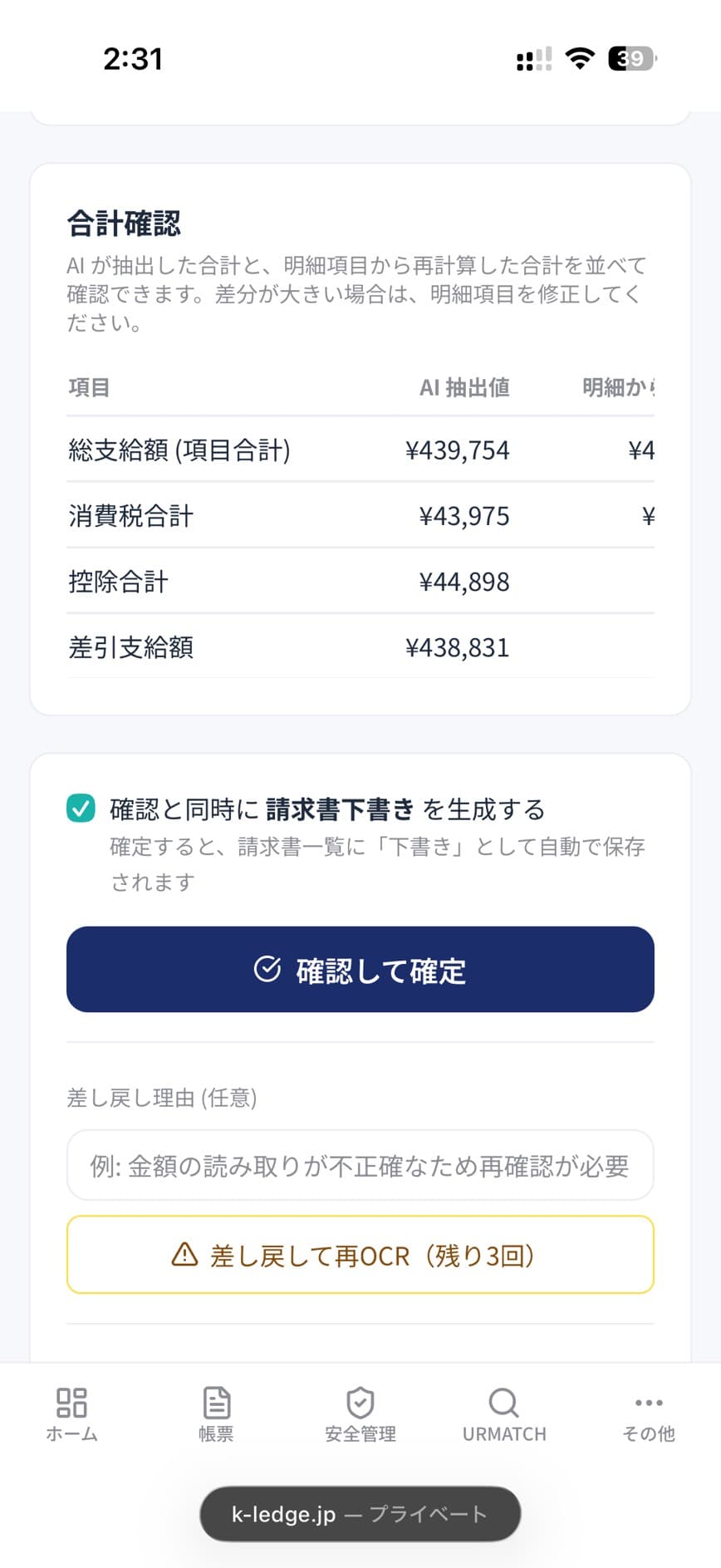Tap the battery indicator icon
Screen dimensions: 721x1568
coord(633,58)
